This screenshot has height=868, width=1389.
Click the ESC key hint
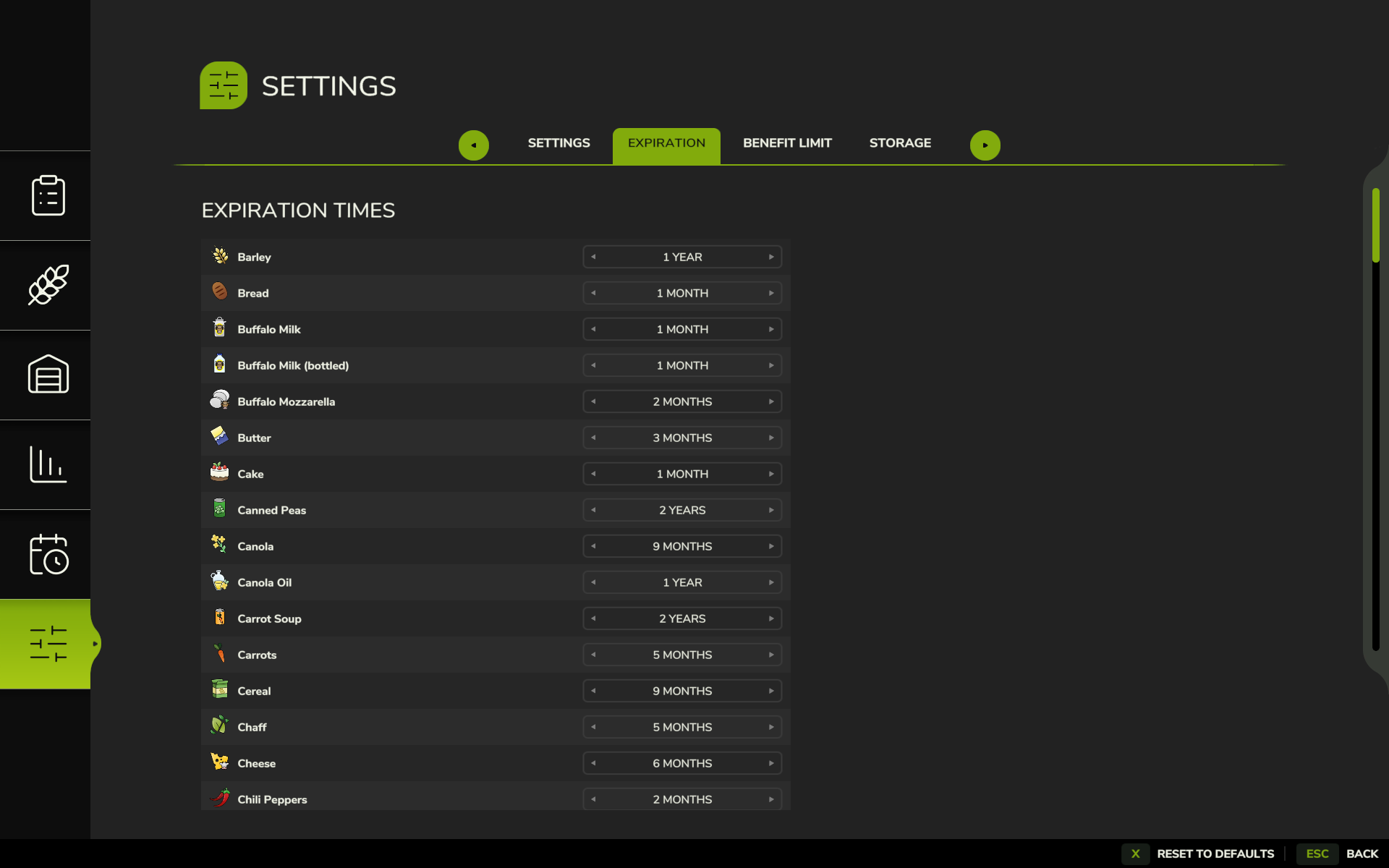[x=1317, y=854]
